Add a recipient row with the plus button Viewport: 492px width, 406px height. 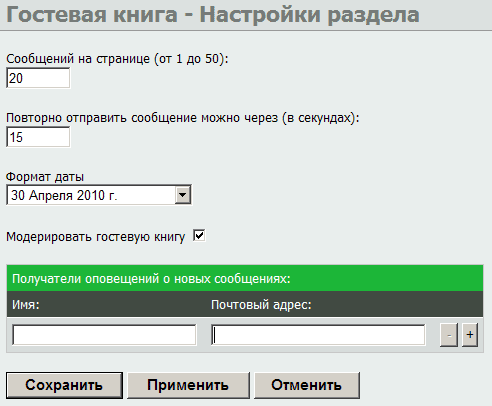click(x=470, y=335)
